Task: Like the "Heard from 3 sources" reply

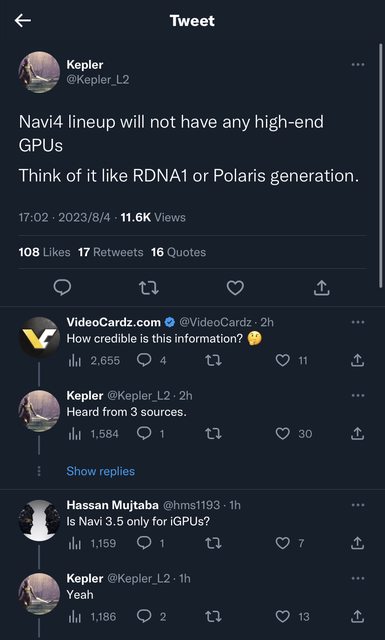Action: click(x=283, y=433)
